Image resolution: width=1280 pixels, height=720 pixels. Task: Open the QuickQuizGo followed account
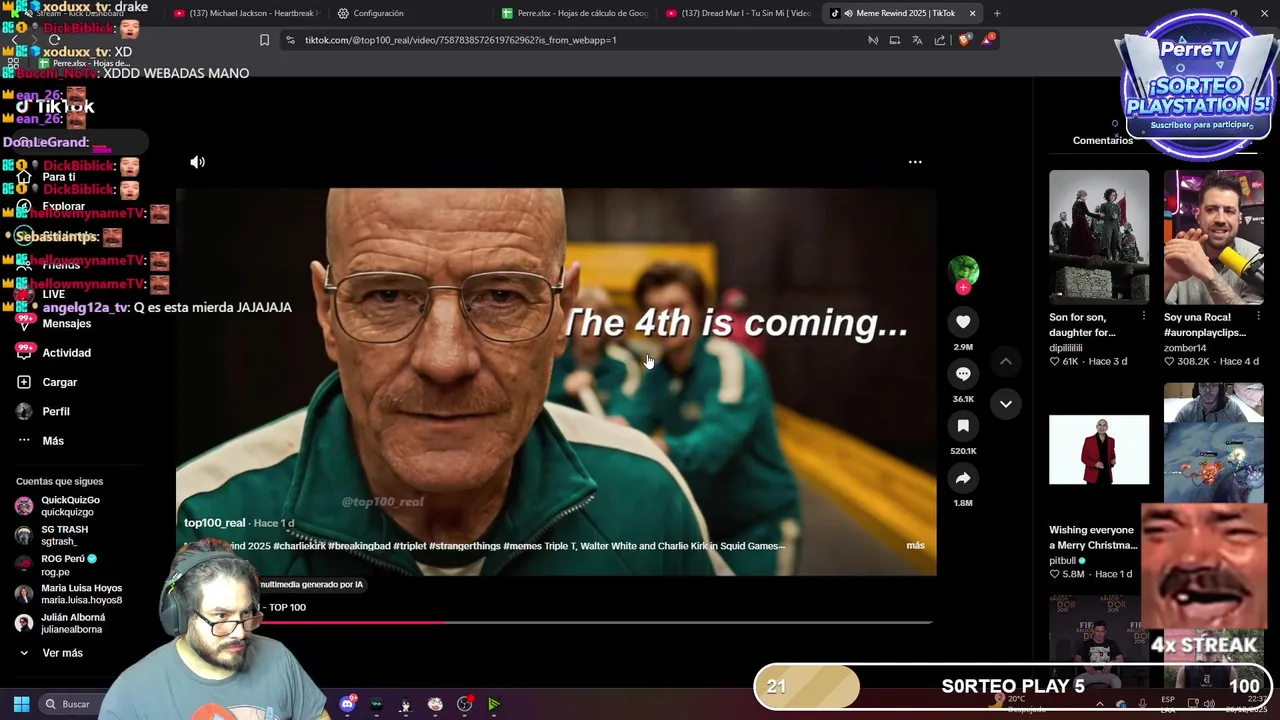pos(70,506)
